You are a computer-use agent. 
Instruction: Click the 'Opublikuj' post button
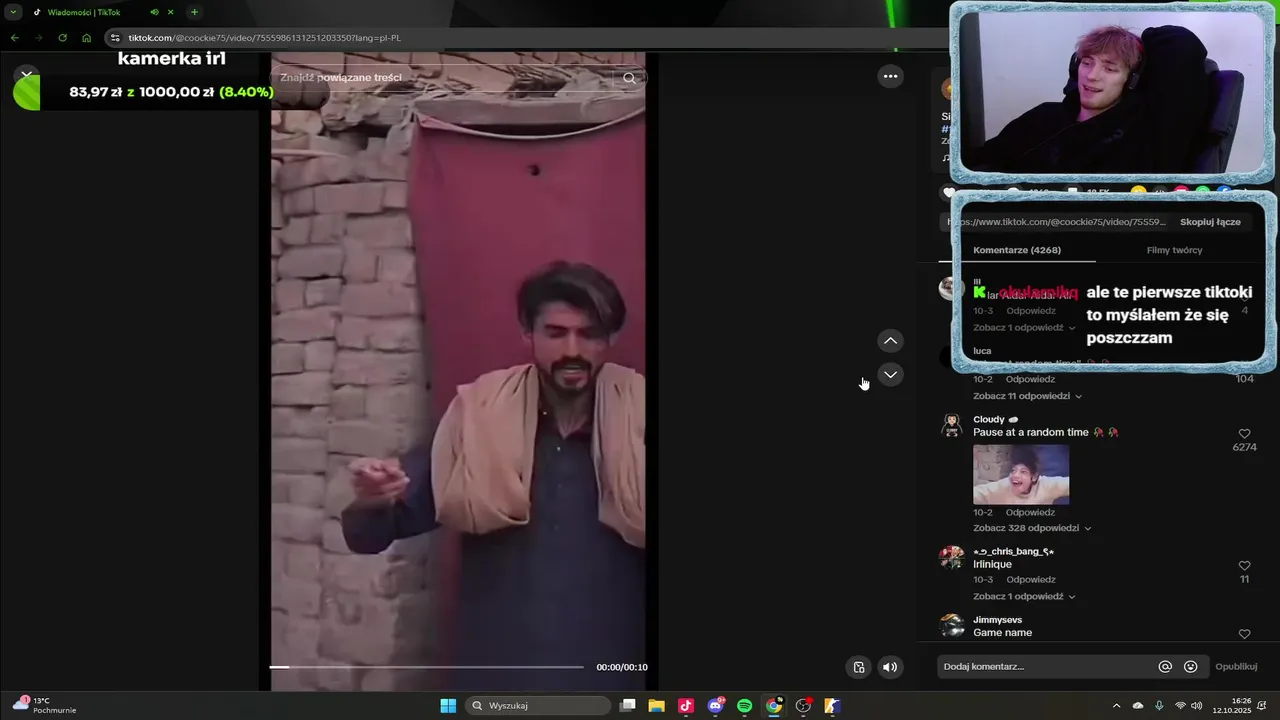1236,667
